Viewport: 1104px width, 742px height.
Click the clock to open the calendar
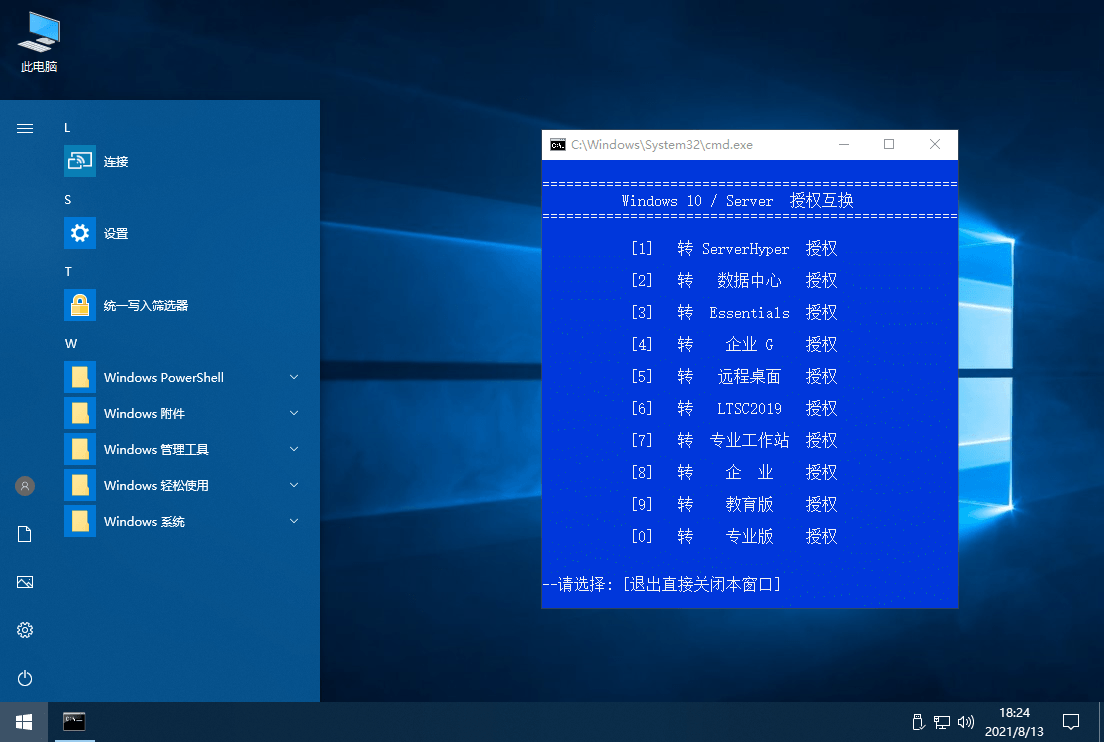click(x=1014, y=721)
